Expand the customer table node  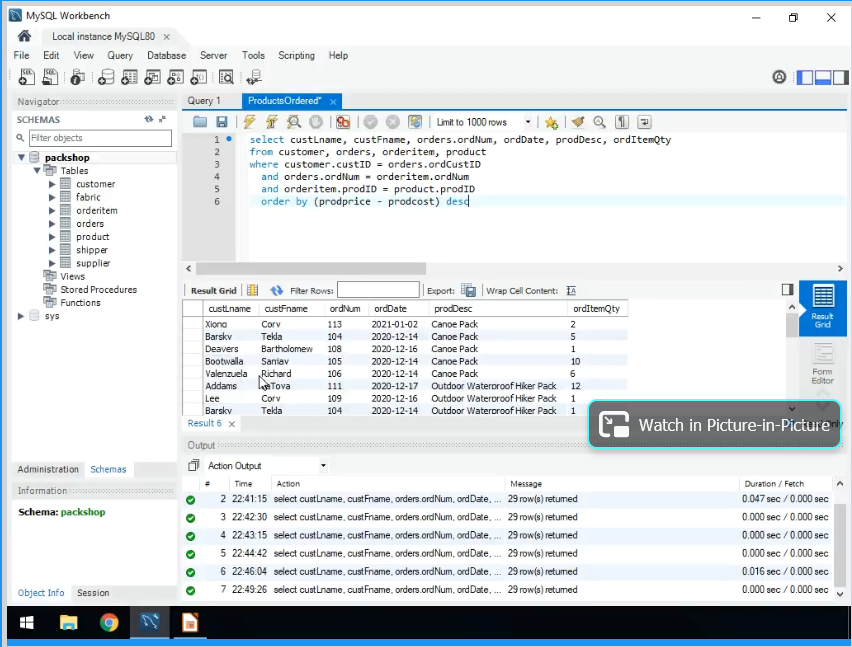click(x=52, y=184)
